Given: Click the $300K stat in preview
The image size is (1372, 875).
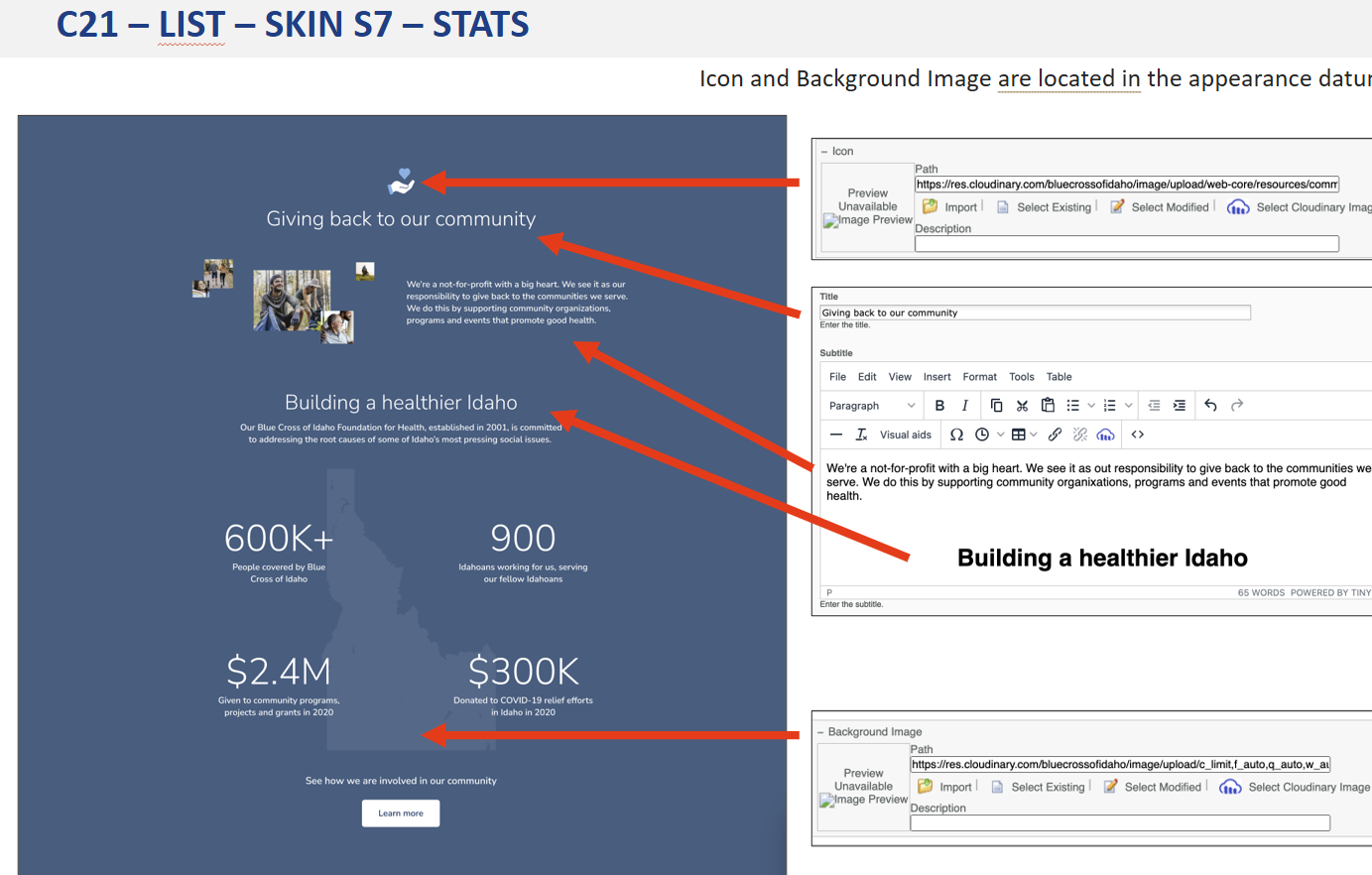Looking at the screenshot, I should click(523, 672).
